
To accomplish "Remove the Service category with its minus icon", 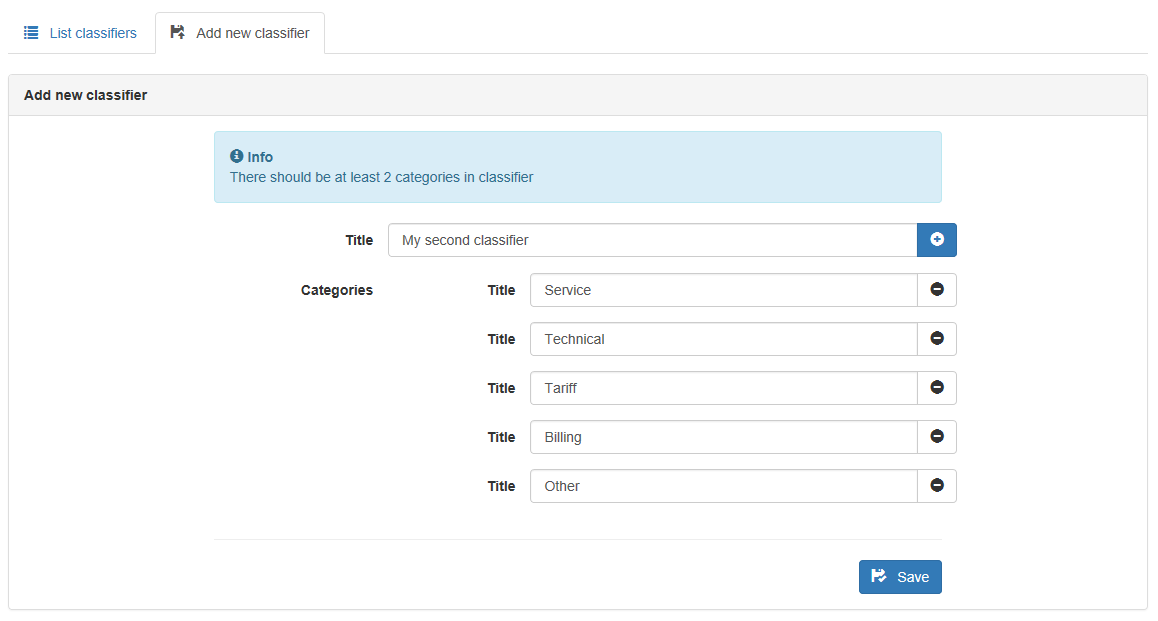I will [936, 289].
